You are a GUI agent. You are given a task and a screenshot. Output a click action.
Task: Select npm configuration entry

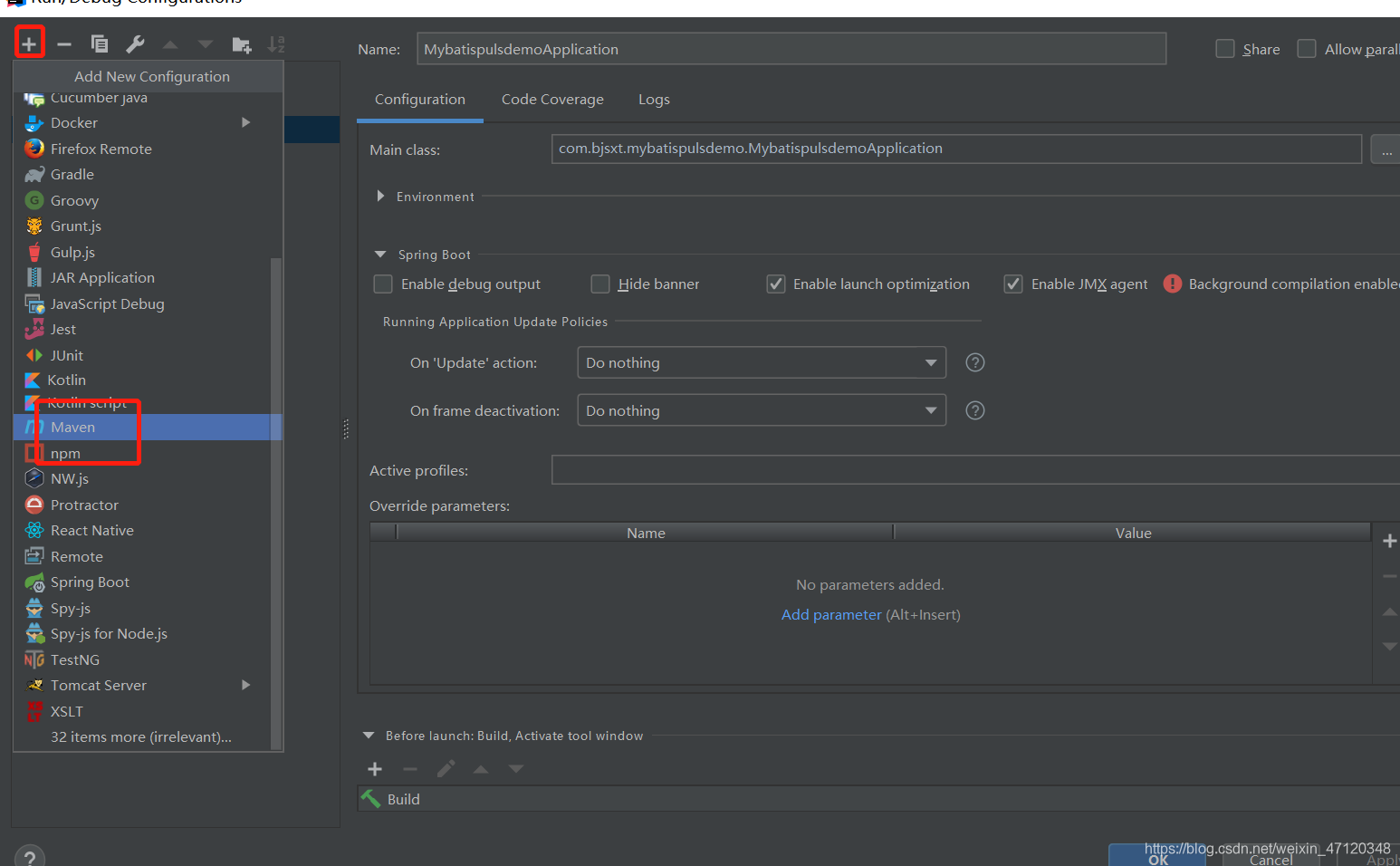click(148, 453)
